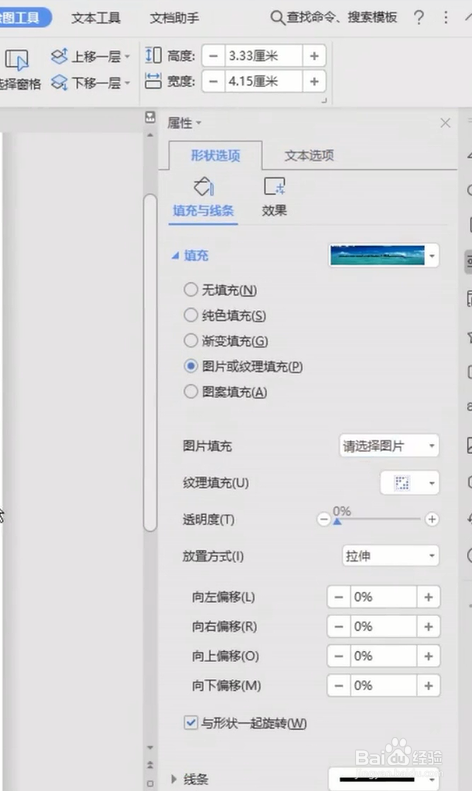Increase left offset value
Image resolution: width=472 pixels, height=791 pixels.
[x=429, y=597]
